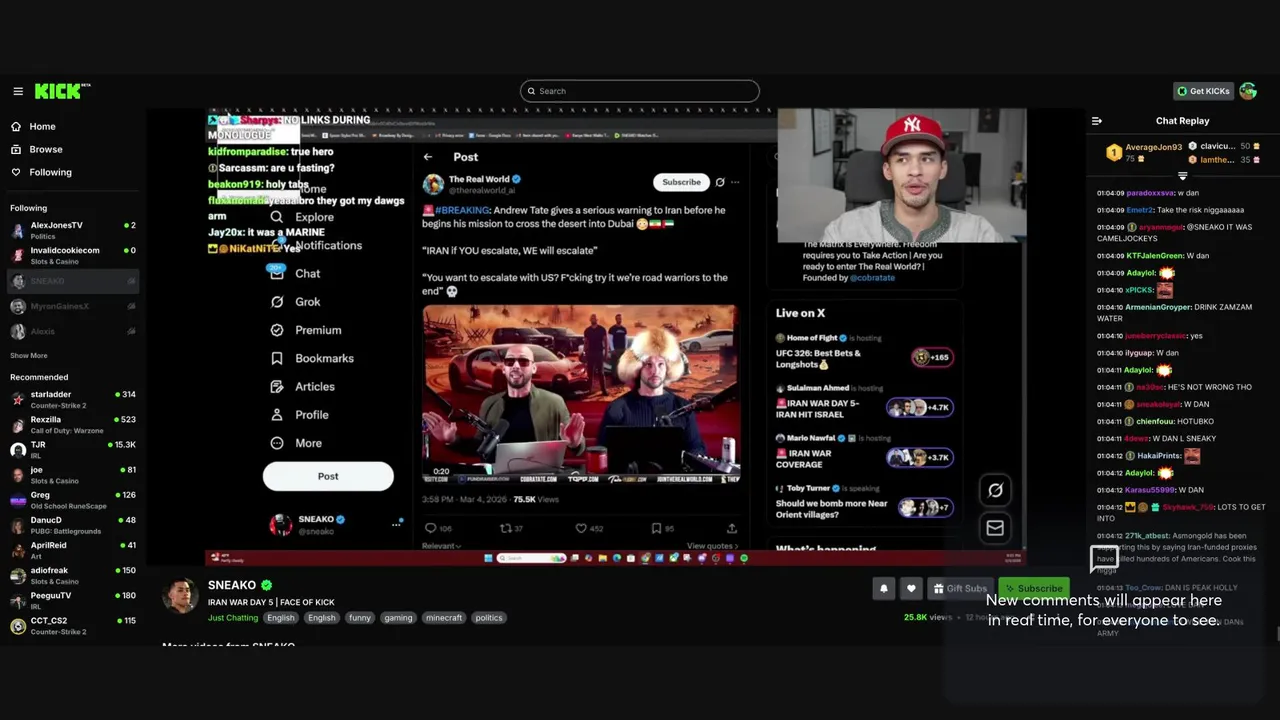Click the speech bubble icon over chat
Screen dimensions: 1280x720
click(1104, 559)
